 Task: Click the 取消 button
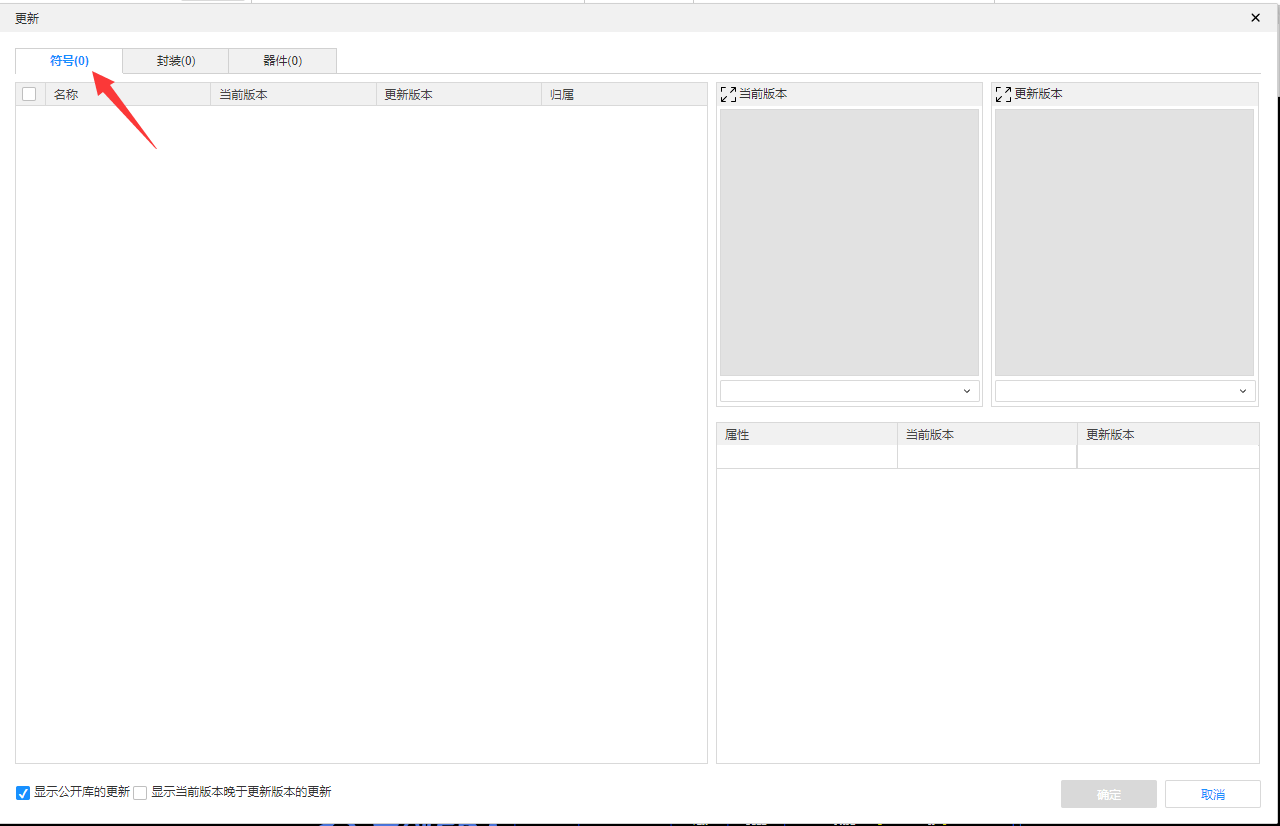tap(1212, 794)
